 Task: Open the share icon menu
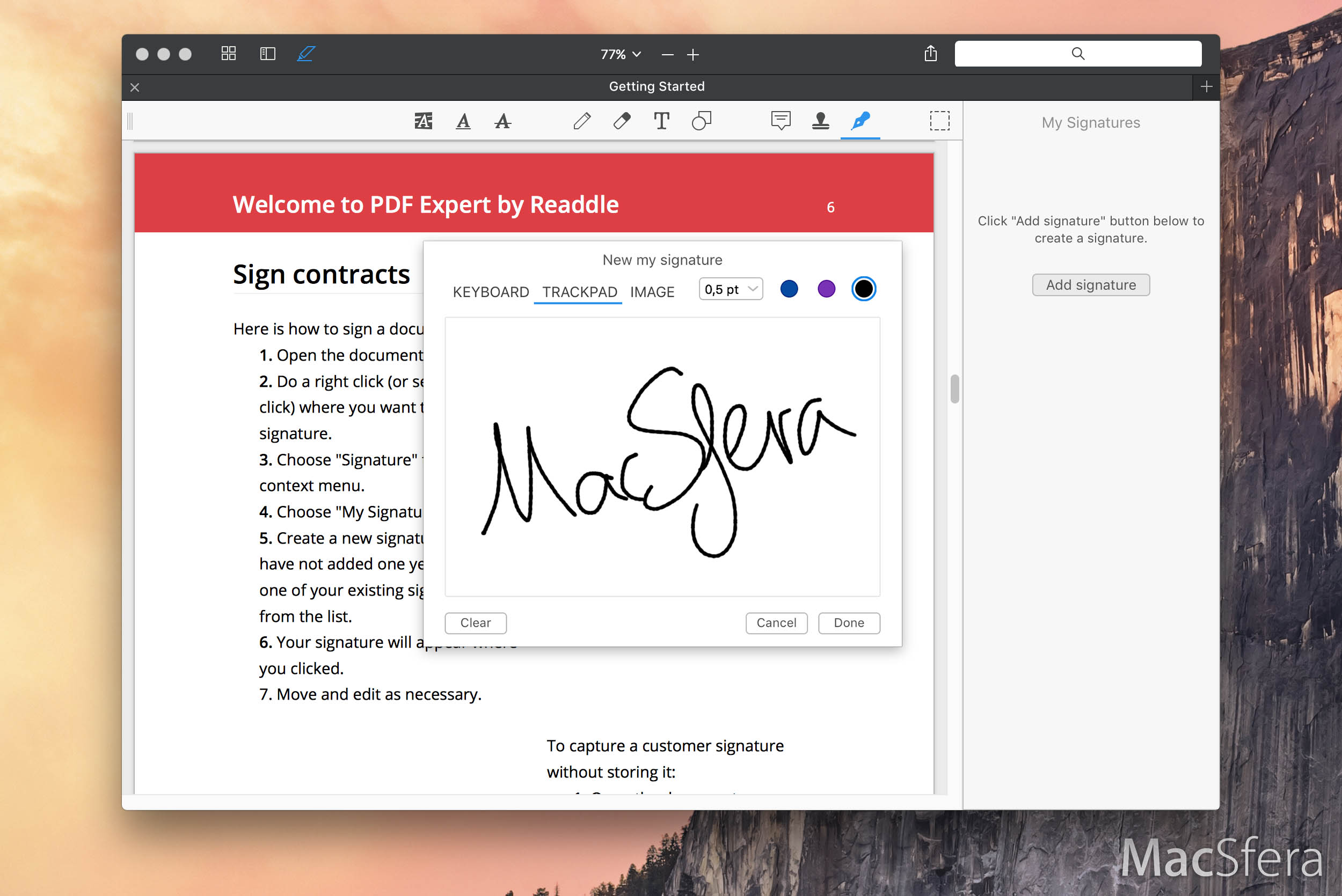930,53
